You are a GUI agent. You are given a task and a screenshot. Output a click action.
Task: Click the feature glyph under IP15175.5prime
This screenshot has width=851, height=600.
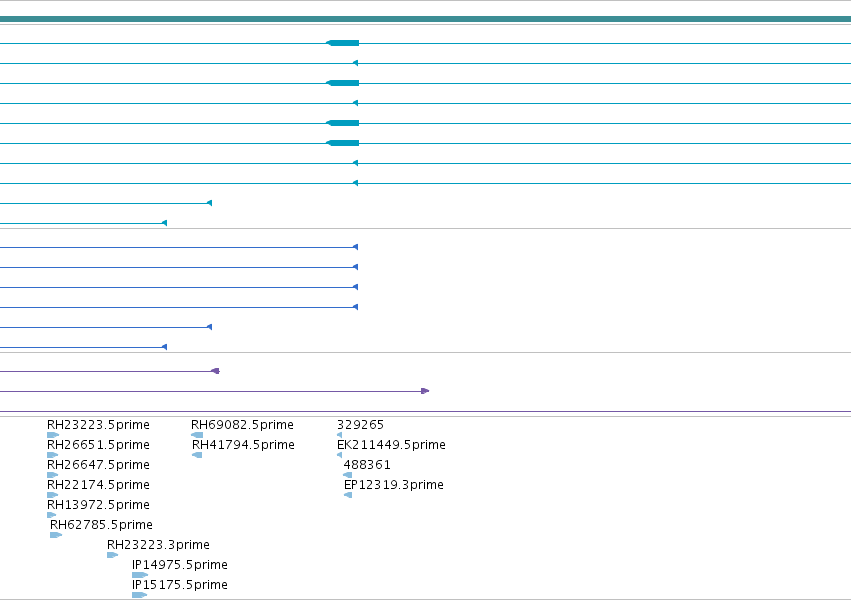[139, 596]
